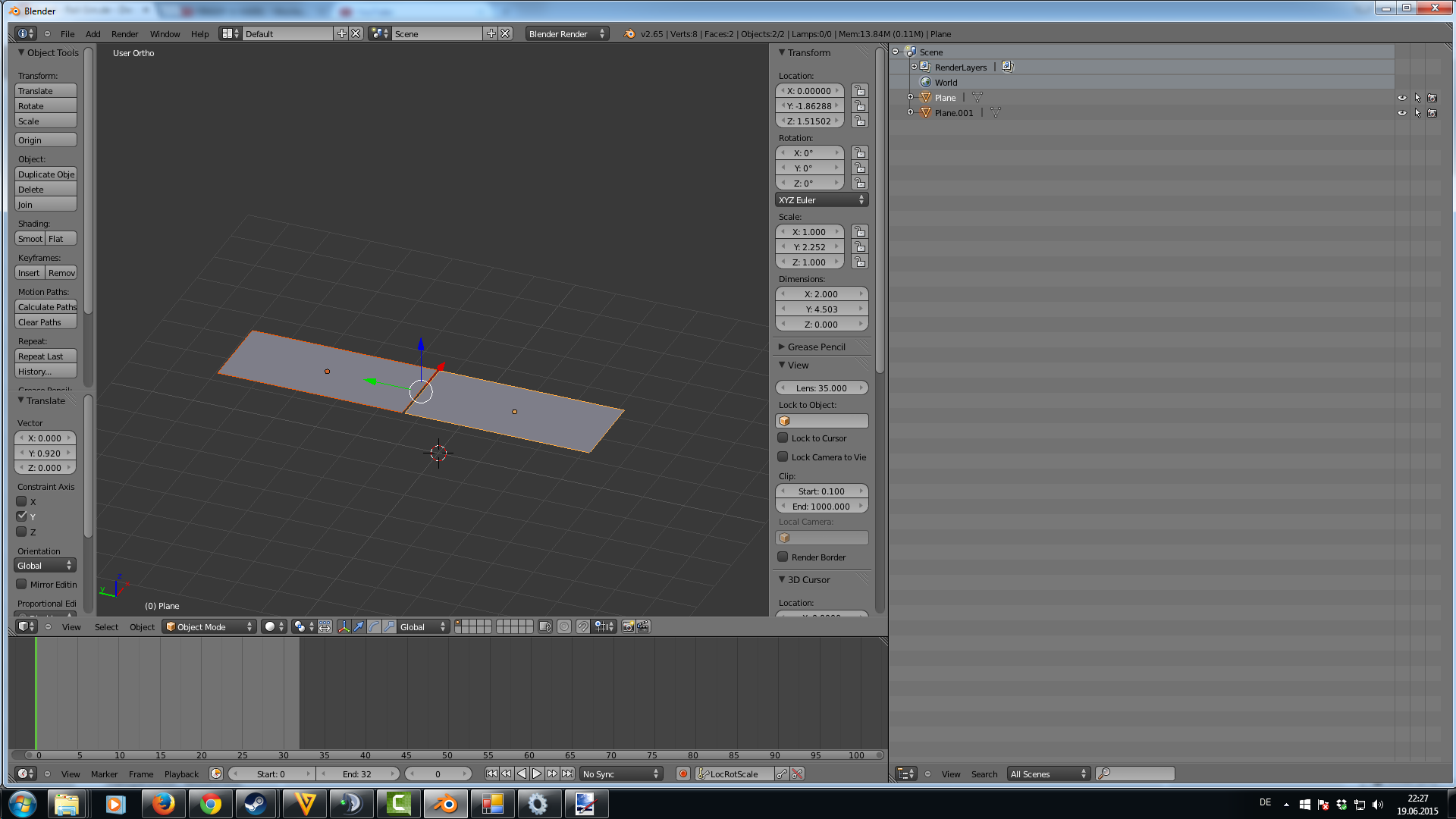Image resolution: width=1456 pixels, height=819 pixels.
Task: Open the Render menu
Action: pos(124,34)
